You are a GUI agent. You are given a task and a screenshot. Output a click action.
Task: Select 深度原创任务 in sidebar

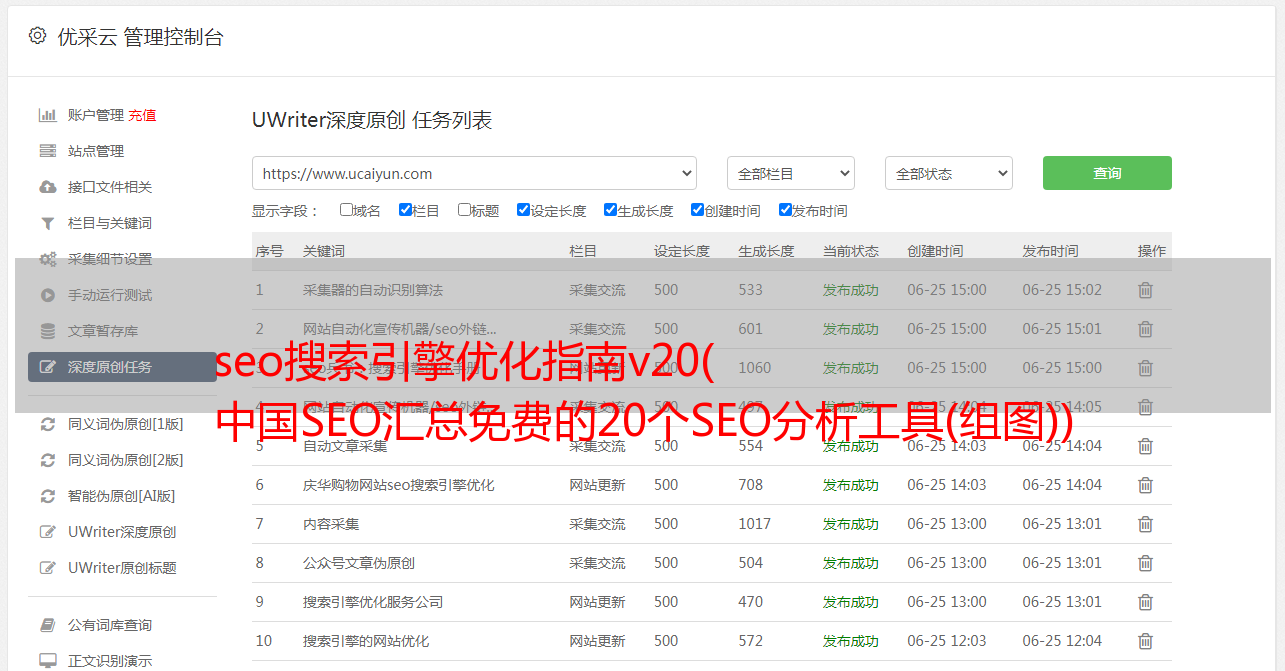coord(122,367)
